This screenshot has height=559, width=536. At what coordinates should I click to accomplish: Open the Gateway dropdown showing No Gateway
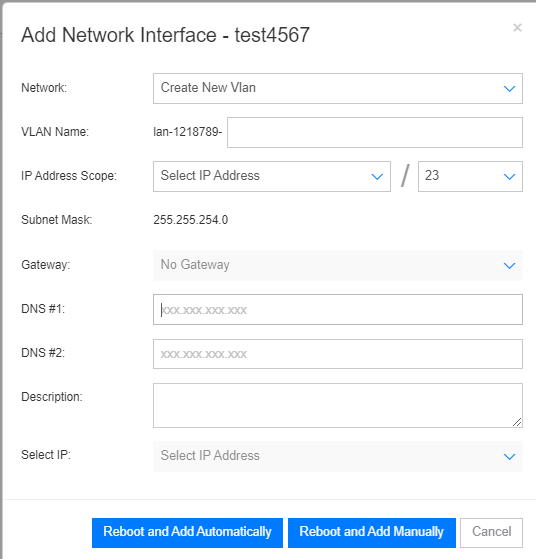pyautogui.click(x=338, y=265)
